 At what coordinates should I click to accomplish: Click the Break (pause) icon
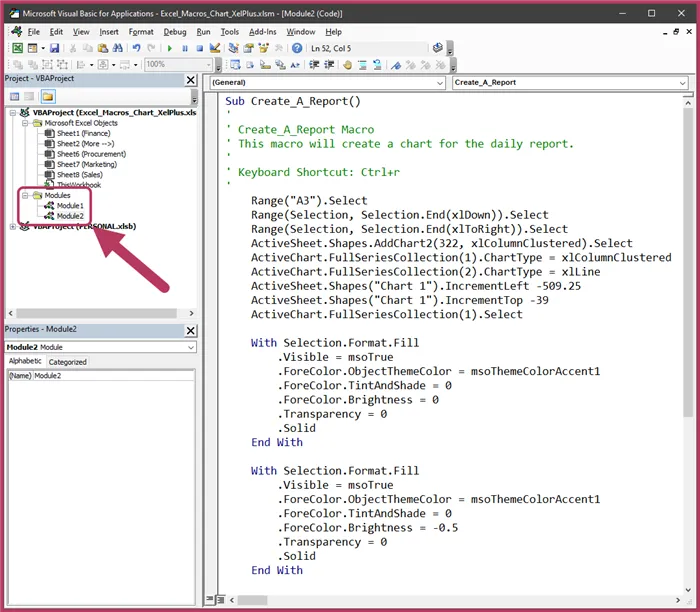click(185, 48)
